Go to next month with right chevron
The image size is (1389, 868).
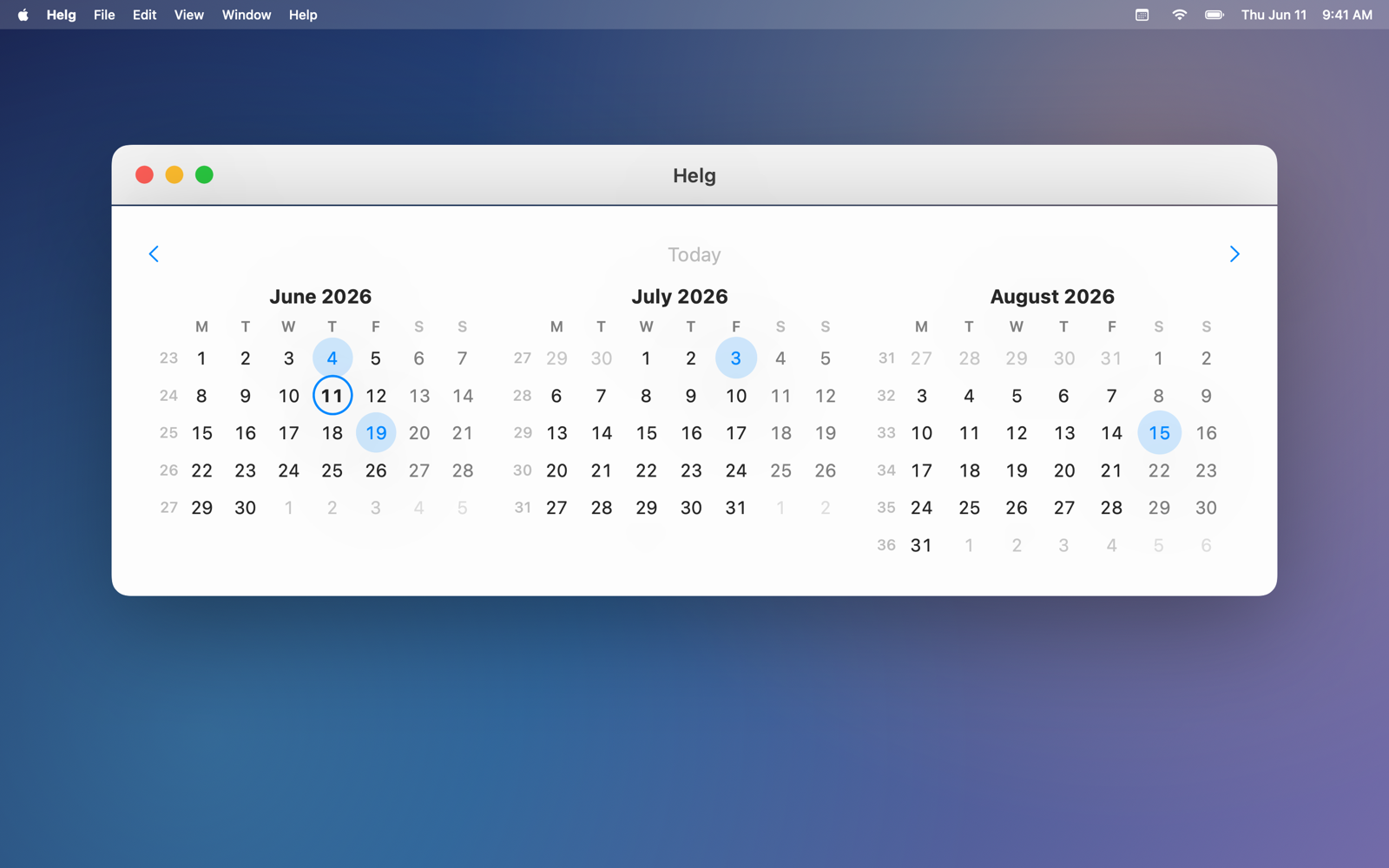click(1234, 254)
